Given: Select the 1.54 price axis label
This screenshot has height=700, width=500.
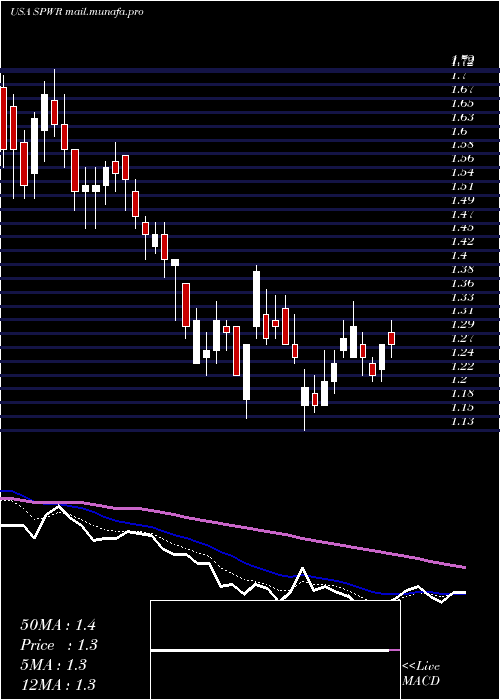Looking at the screenshot, I should [x=462, y=173].
